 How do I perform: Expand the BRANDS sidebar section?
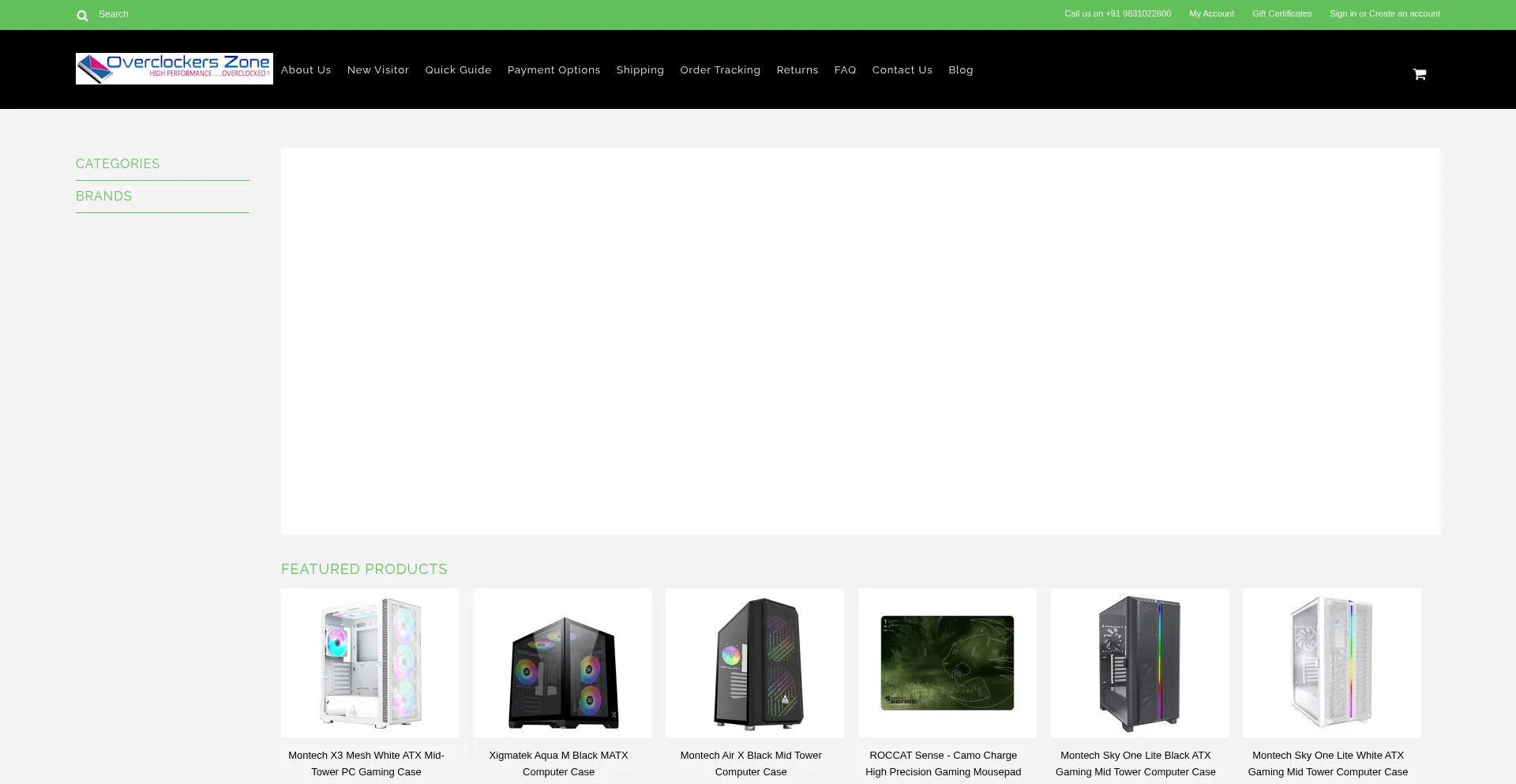pyautogui.click(x=103, y=197)
